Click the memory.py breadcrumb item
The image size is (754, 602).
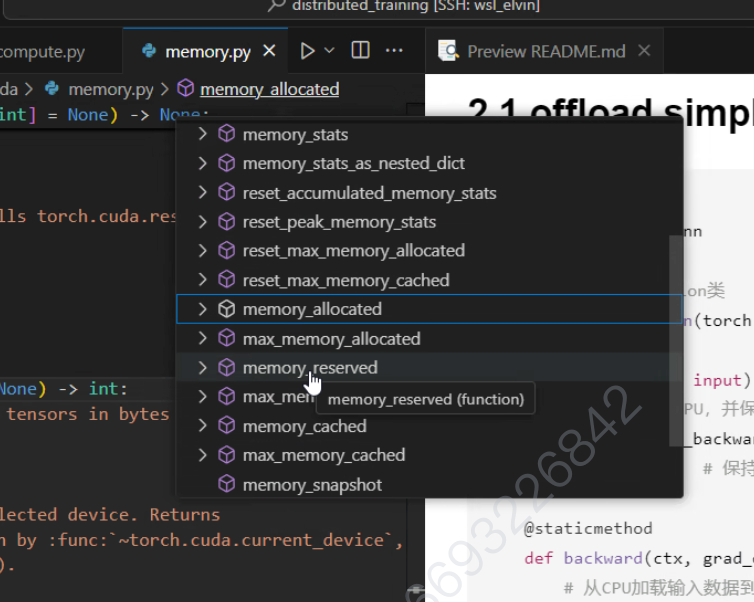(110, 89)
